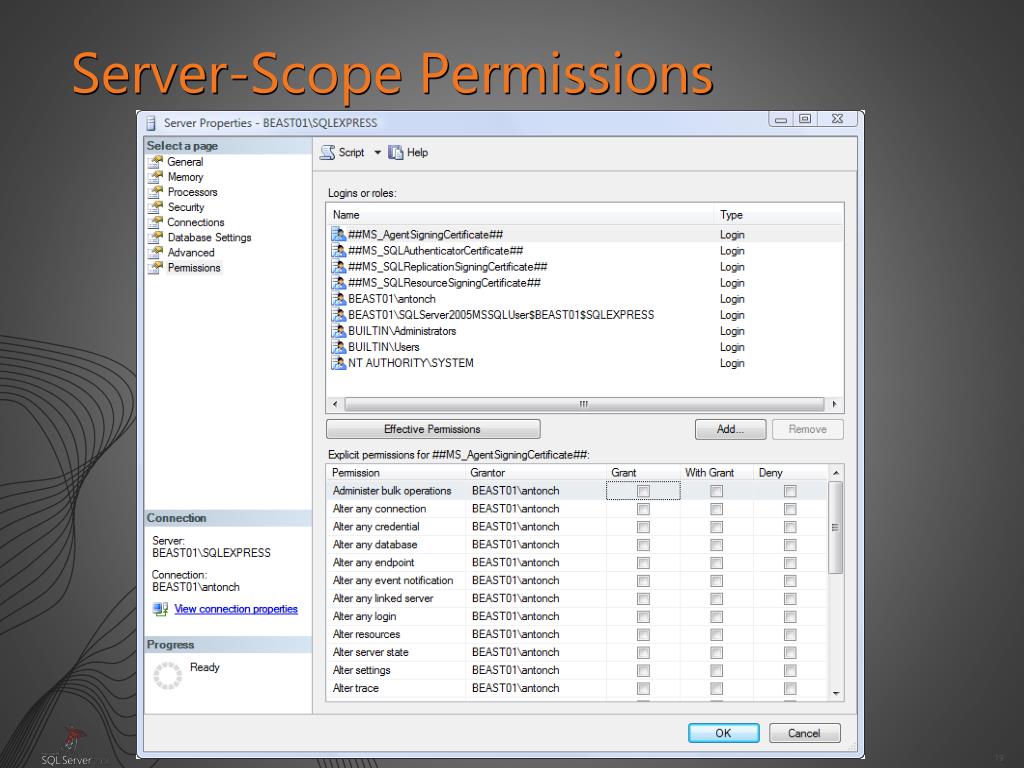Click the permissions list vertical scrollbar thumb
This screenshot has width=1024, height=768.
835,528
